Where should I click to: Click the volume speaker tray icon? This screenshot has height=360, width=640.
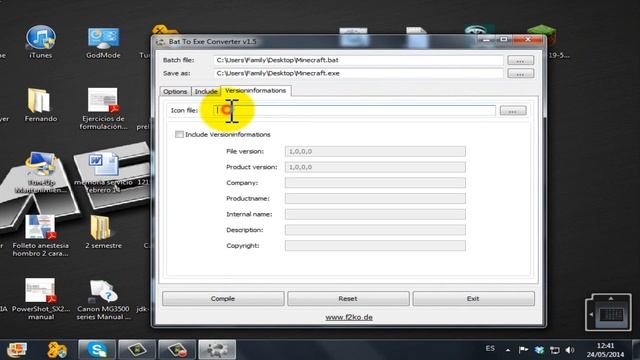click(x=570, y=350)
